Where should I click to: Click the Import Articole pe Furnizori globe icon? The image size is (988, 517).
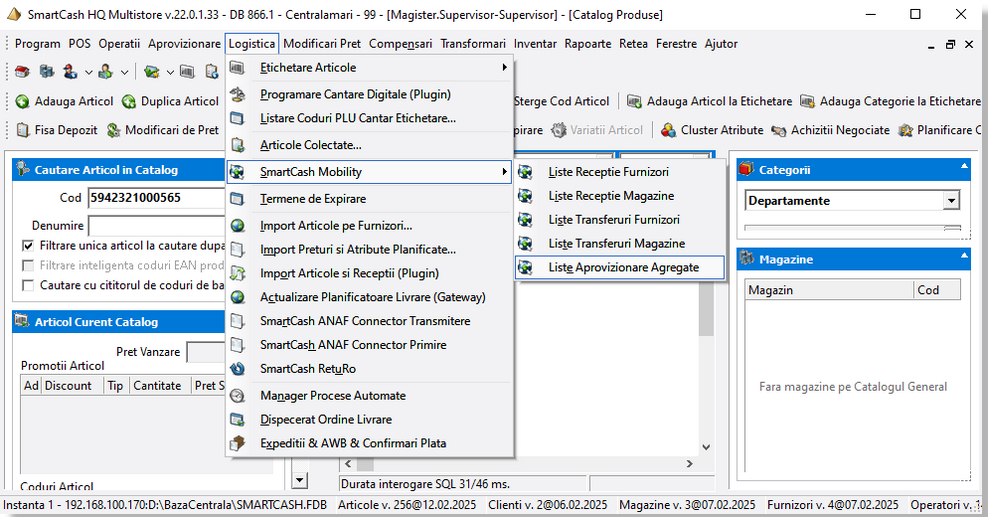[x=238, y=225]
